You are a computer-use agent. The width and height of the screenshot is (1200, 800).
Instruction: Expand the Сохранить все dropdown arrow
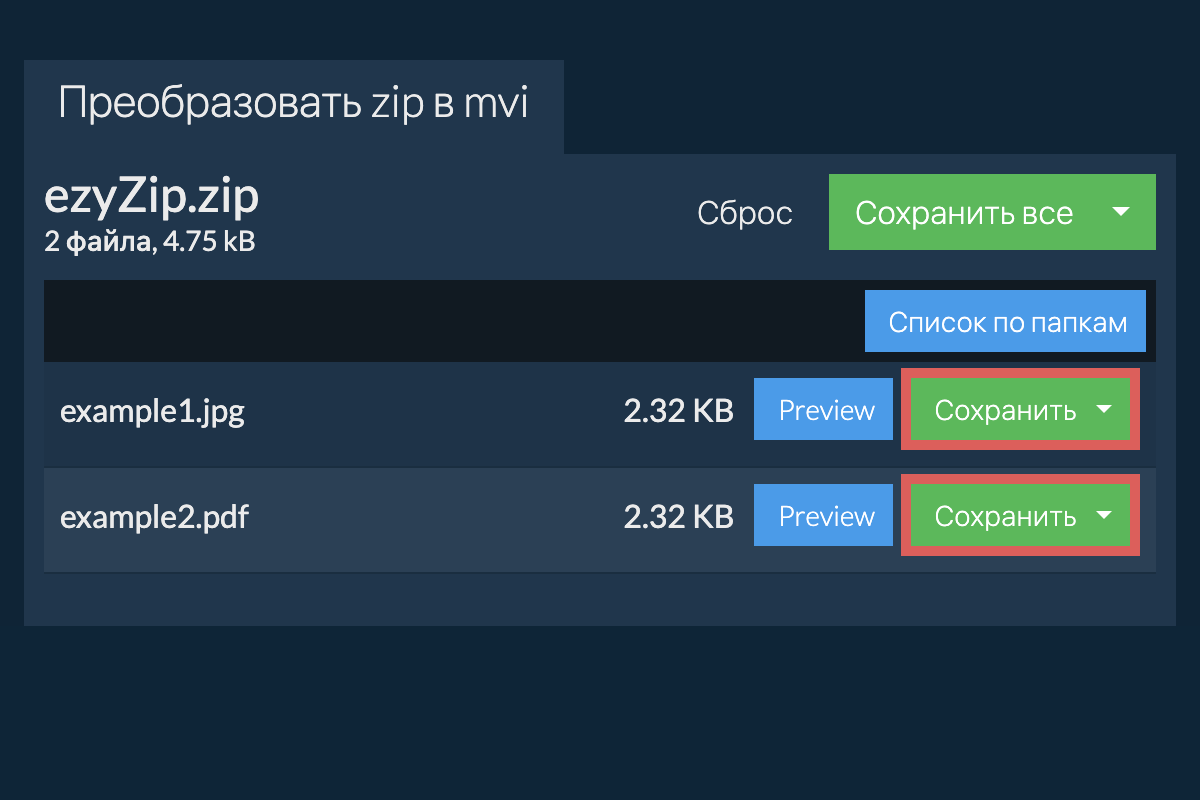(1121, 212)
